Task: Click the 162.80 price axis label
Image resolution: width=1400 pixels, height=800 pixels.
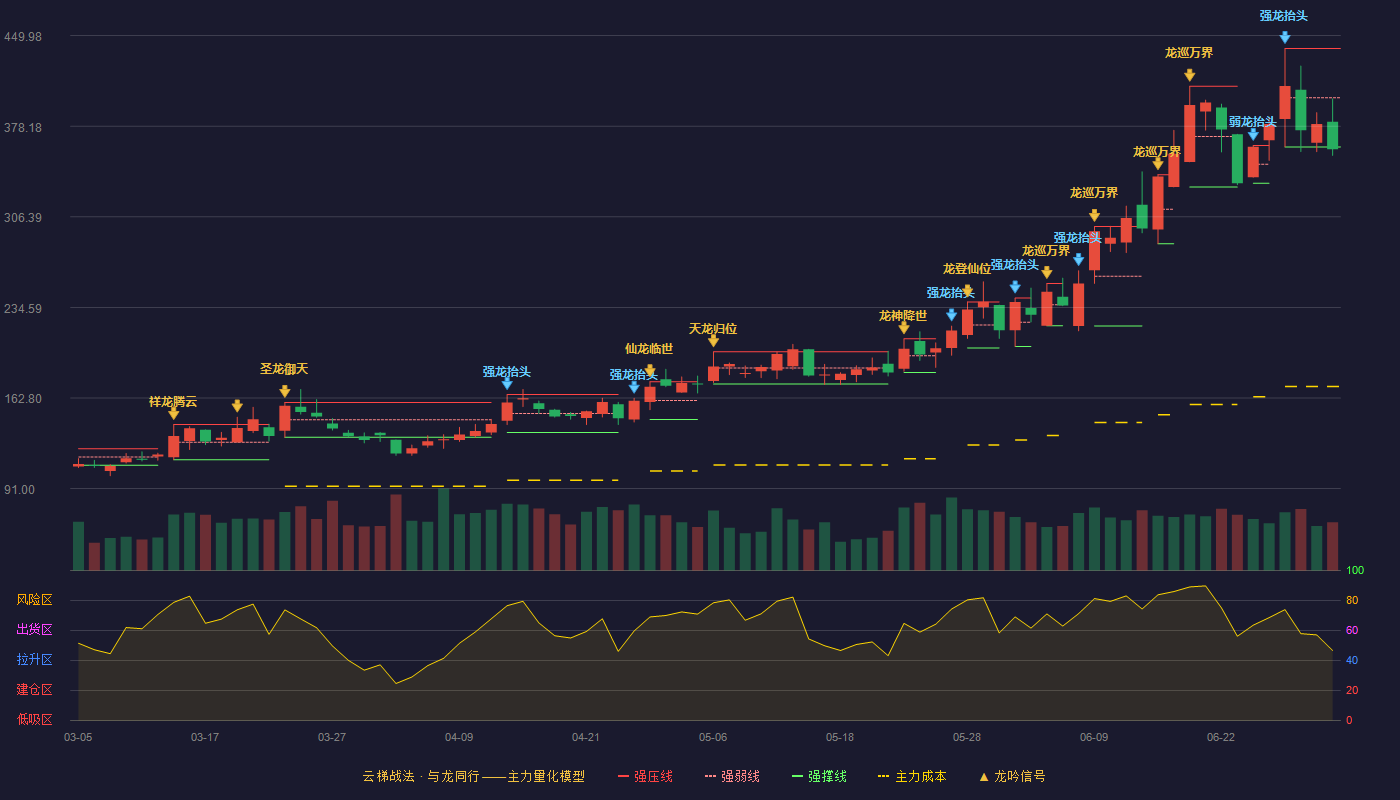Action: tap(23, 399)
